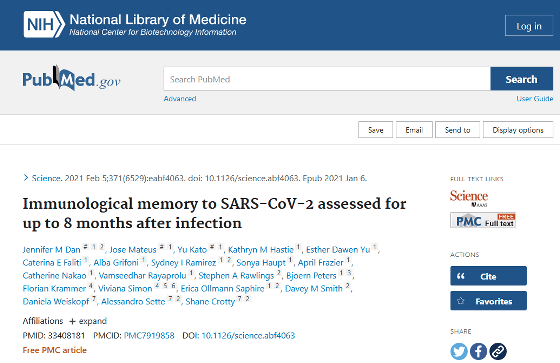The height and width of the screenshot is (363, 560).
Task: Share article via Twitter icon
Action: tap(459, 351)
